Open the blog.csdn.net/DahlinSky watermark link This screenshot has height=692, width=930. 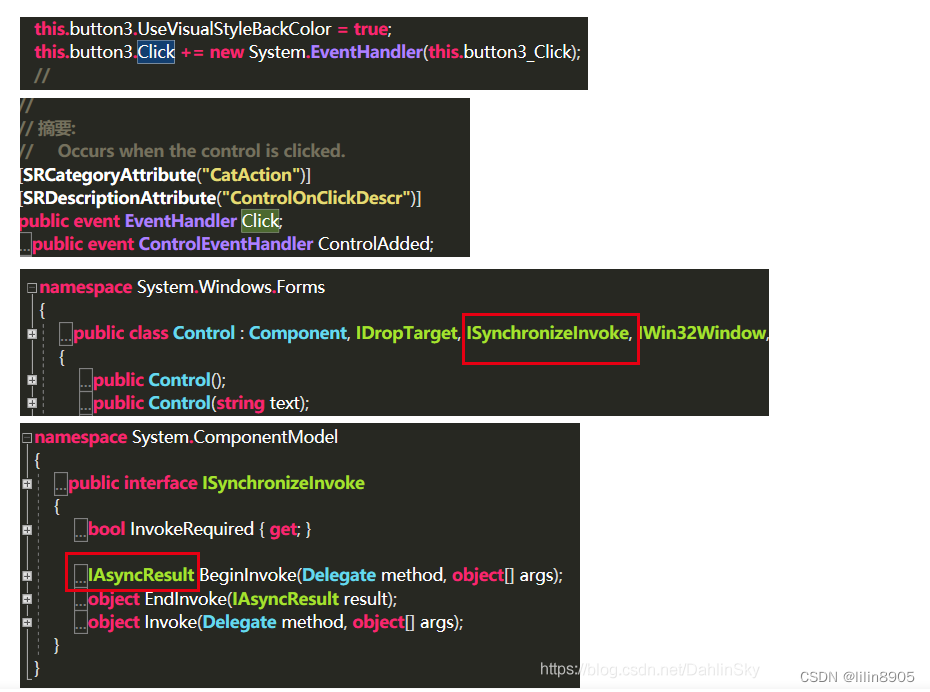coord(649,668)
